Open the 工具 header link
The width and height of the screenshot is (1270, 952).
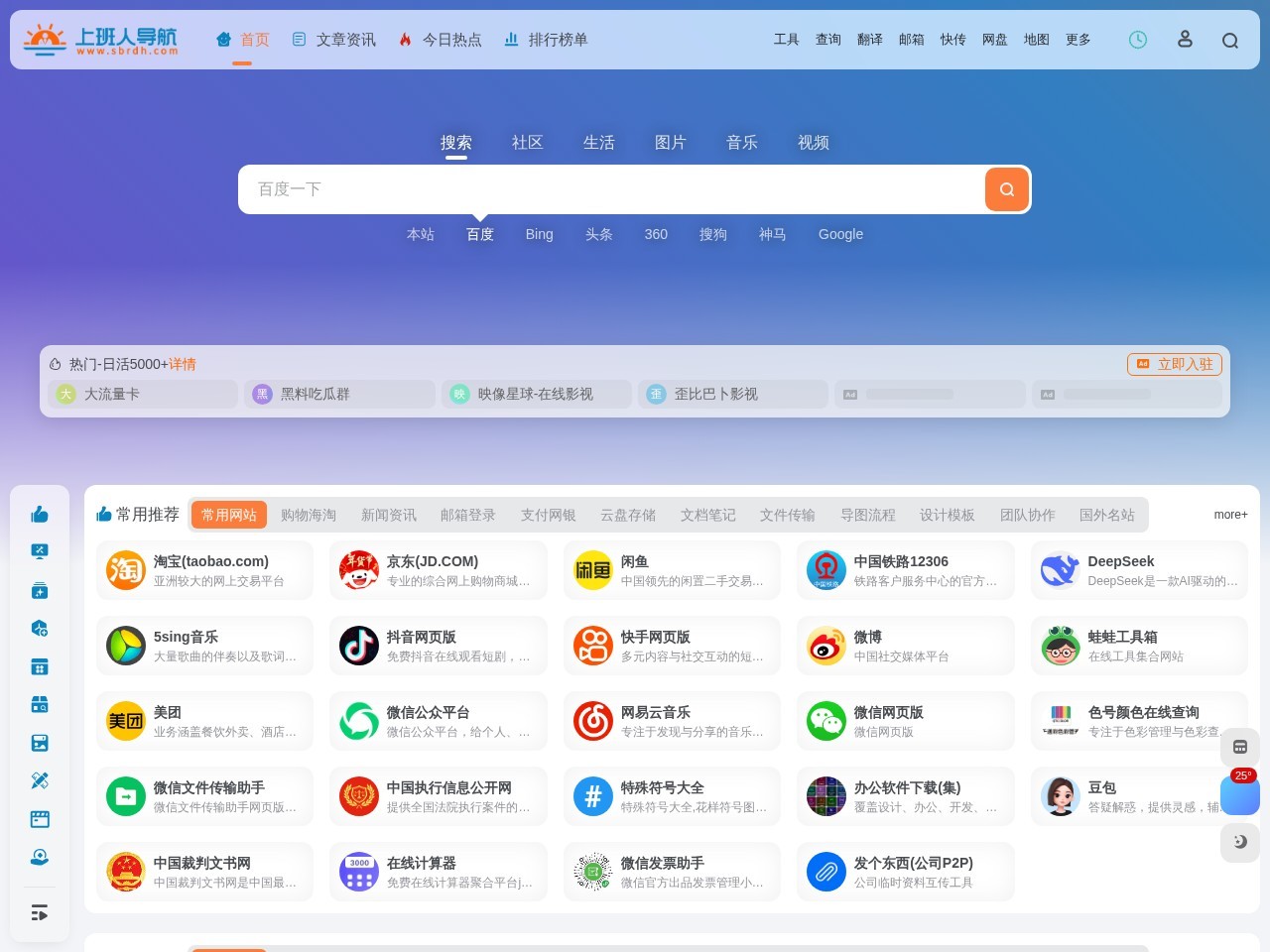pyautogui.click(x=787, y=40)
